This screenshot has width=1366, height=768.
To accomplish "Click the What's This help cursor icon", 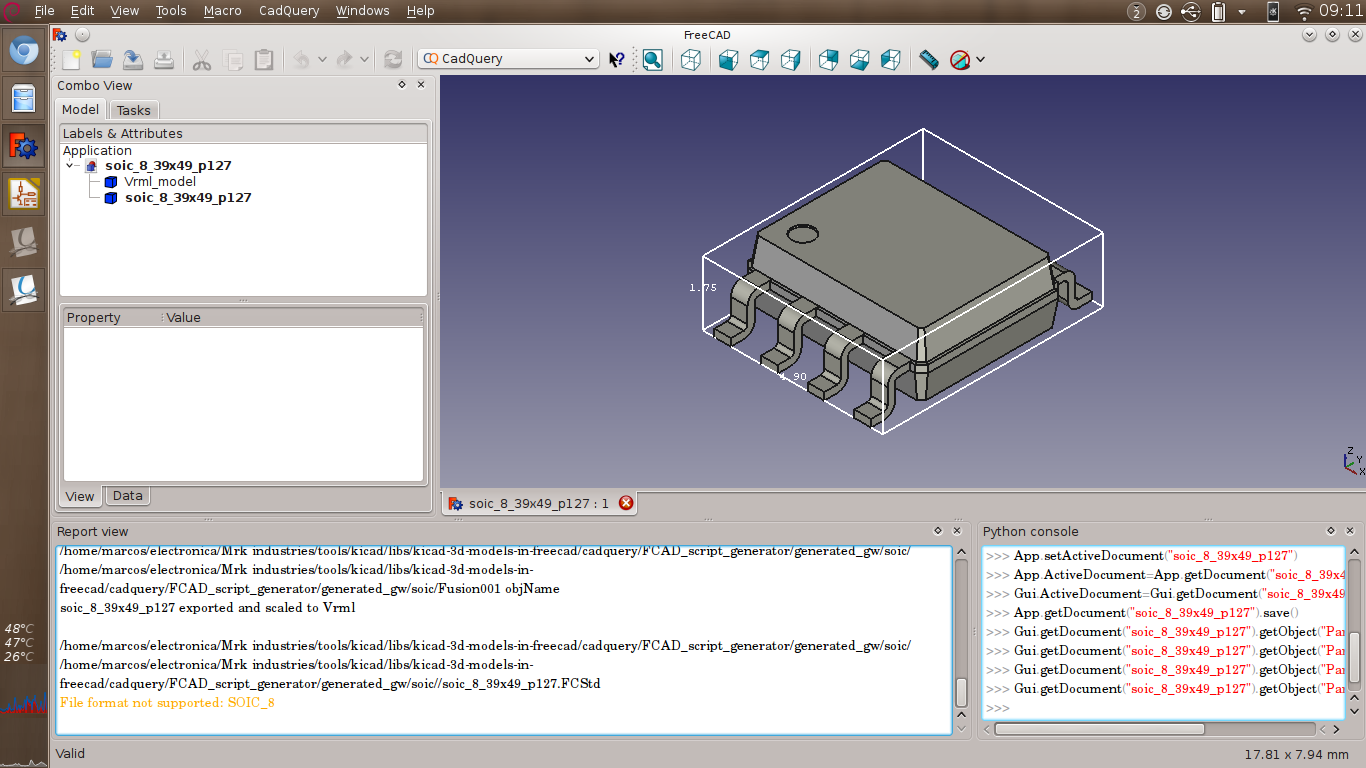I will click(x=617, y=60).
